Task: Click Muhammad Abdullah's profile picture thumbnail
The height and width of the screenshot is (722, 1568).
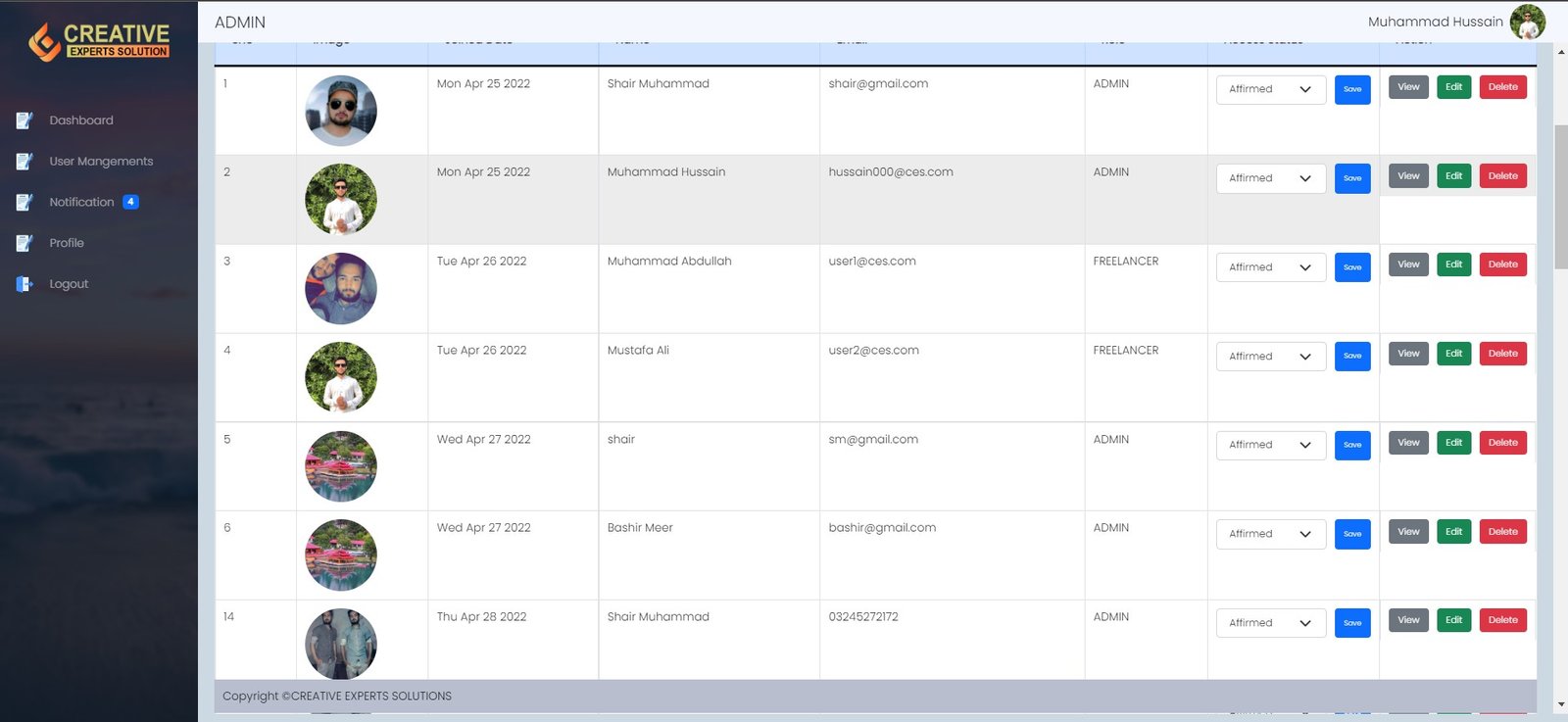Action: click(x=341, y=289)
